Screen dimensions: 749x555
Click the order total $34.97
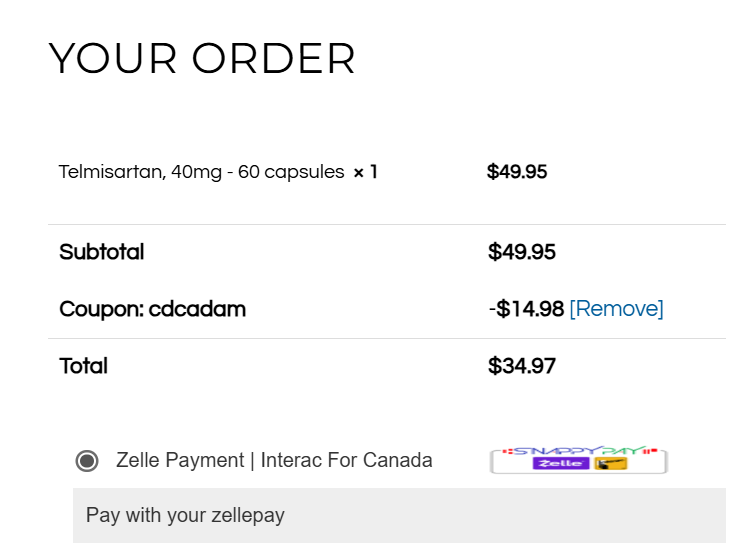pyautogui.click(x=522, y=366)
